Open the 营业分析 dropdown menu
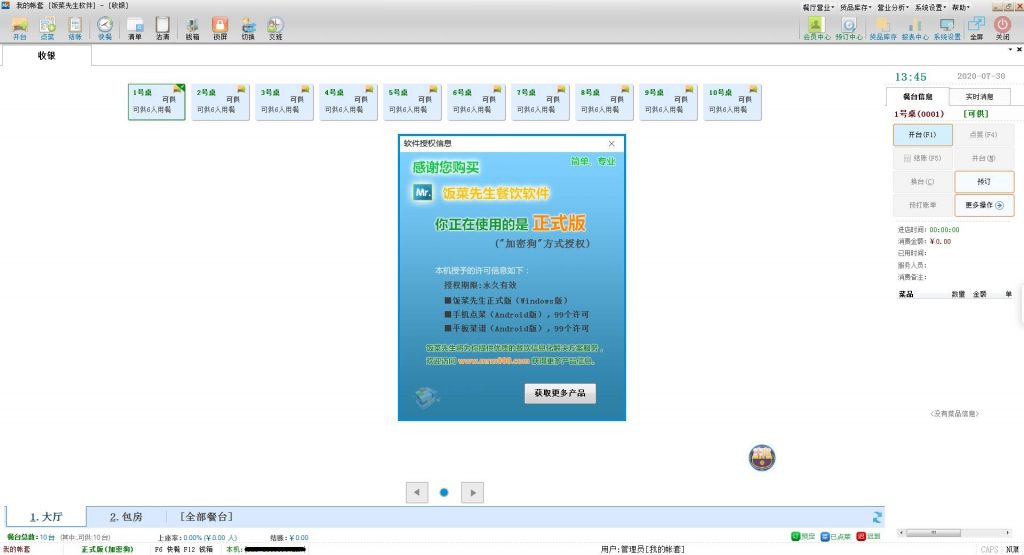 pyautogui.click(x=893, y=7)
